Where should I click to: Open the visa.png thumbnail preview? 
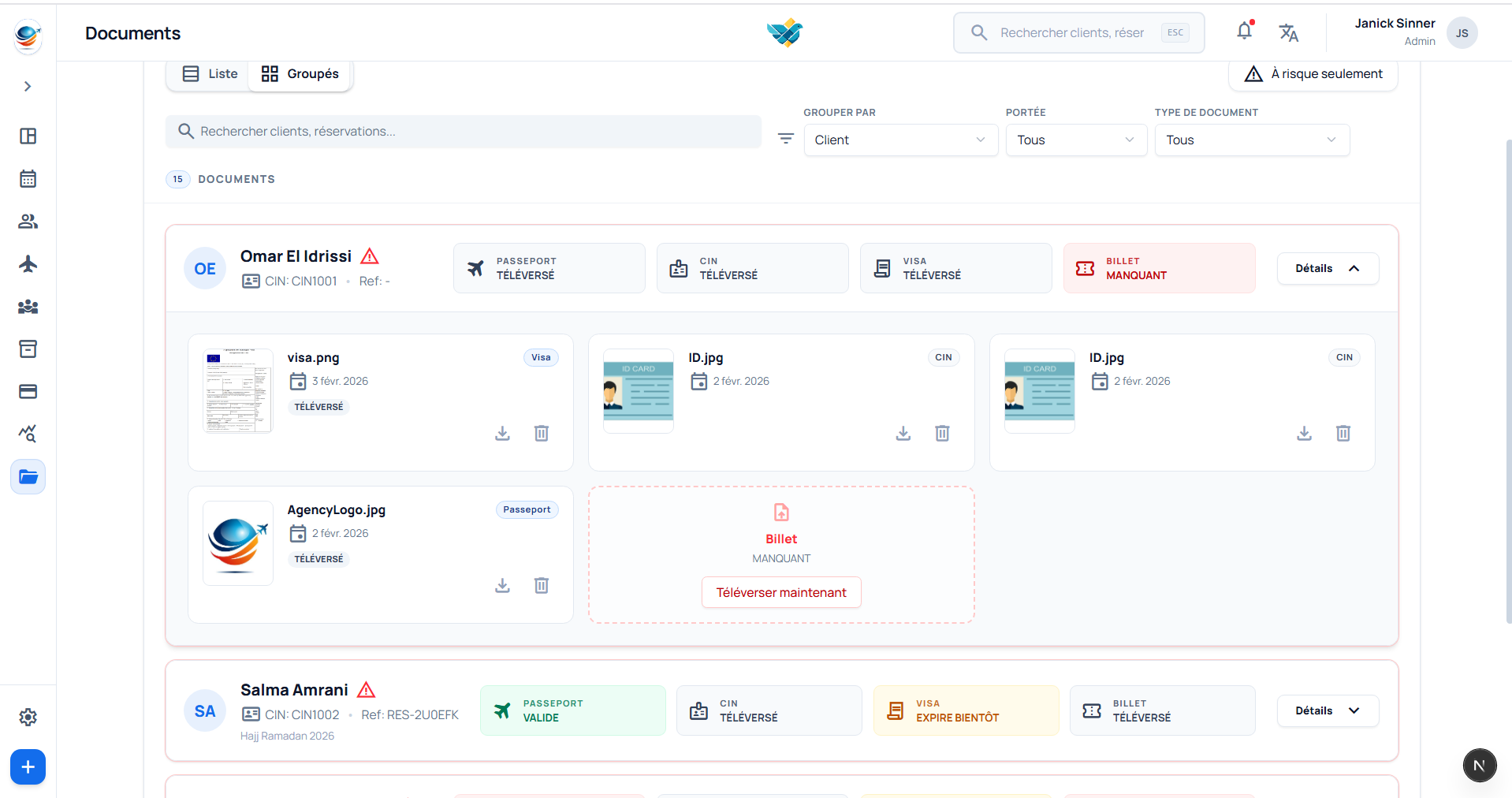coord(238,391)
